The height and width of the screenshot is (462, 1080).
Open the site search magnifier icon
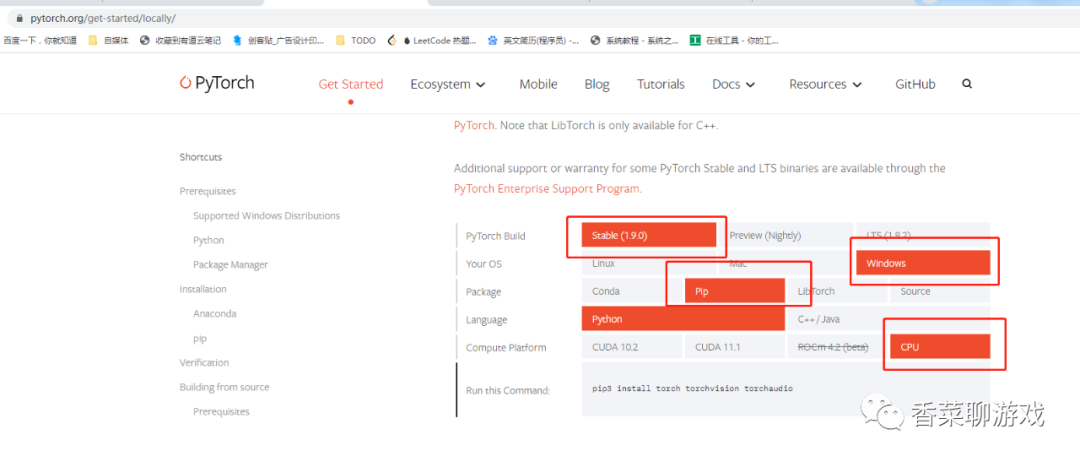[967, 84]
